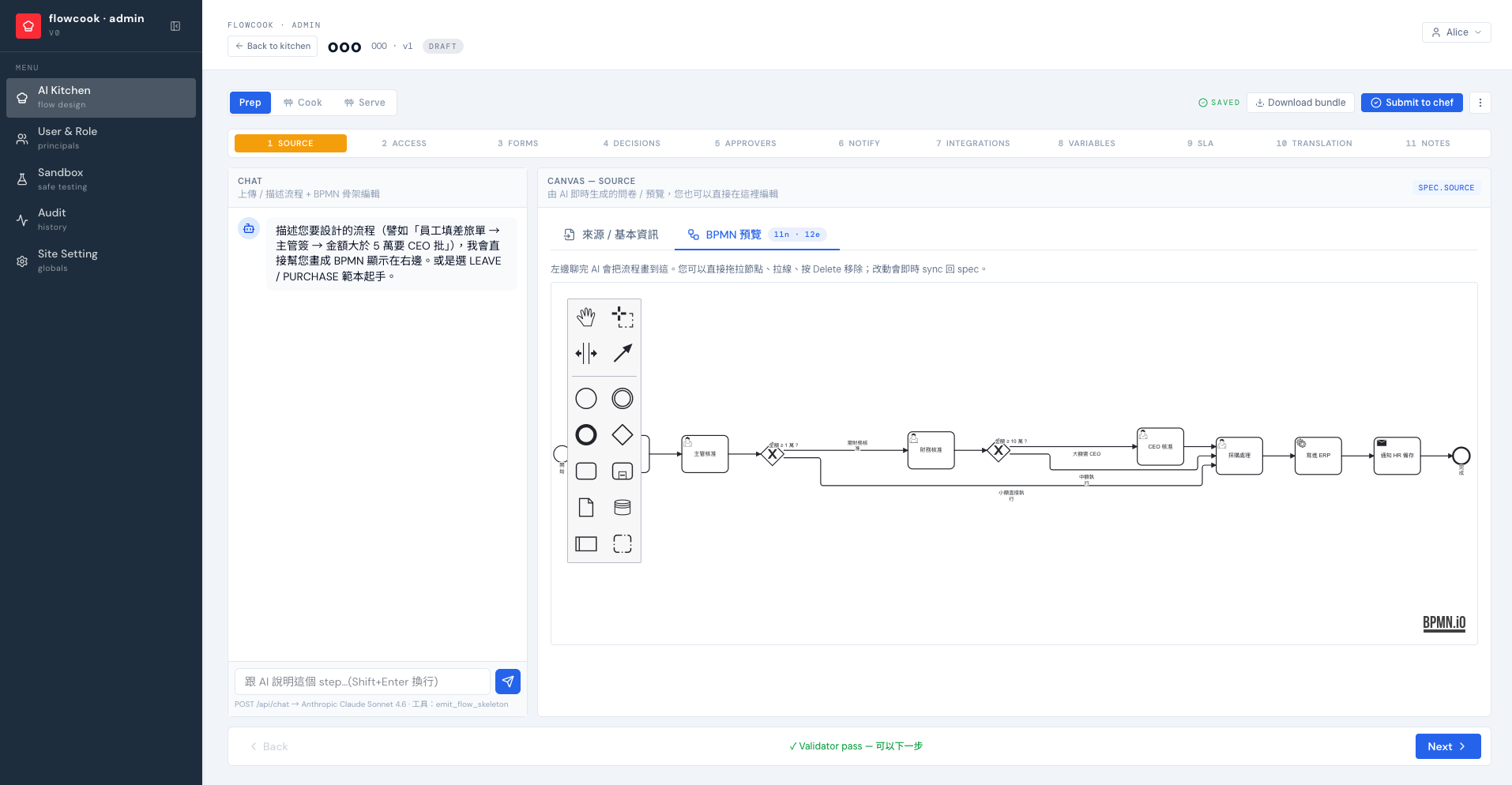Create a task rectangle from palette
This screenshot has width=1512, height=785.
586,471
